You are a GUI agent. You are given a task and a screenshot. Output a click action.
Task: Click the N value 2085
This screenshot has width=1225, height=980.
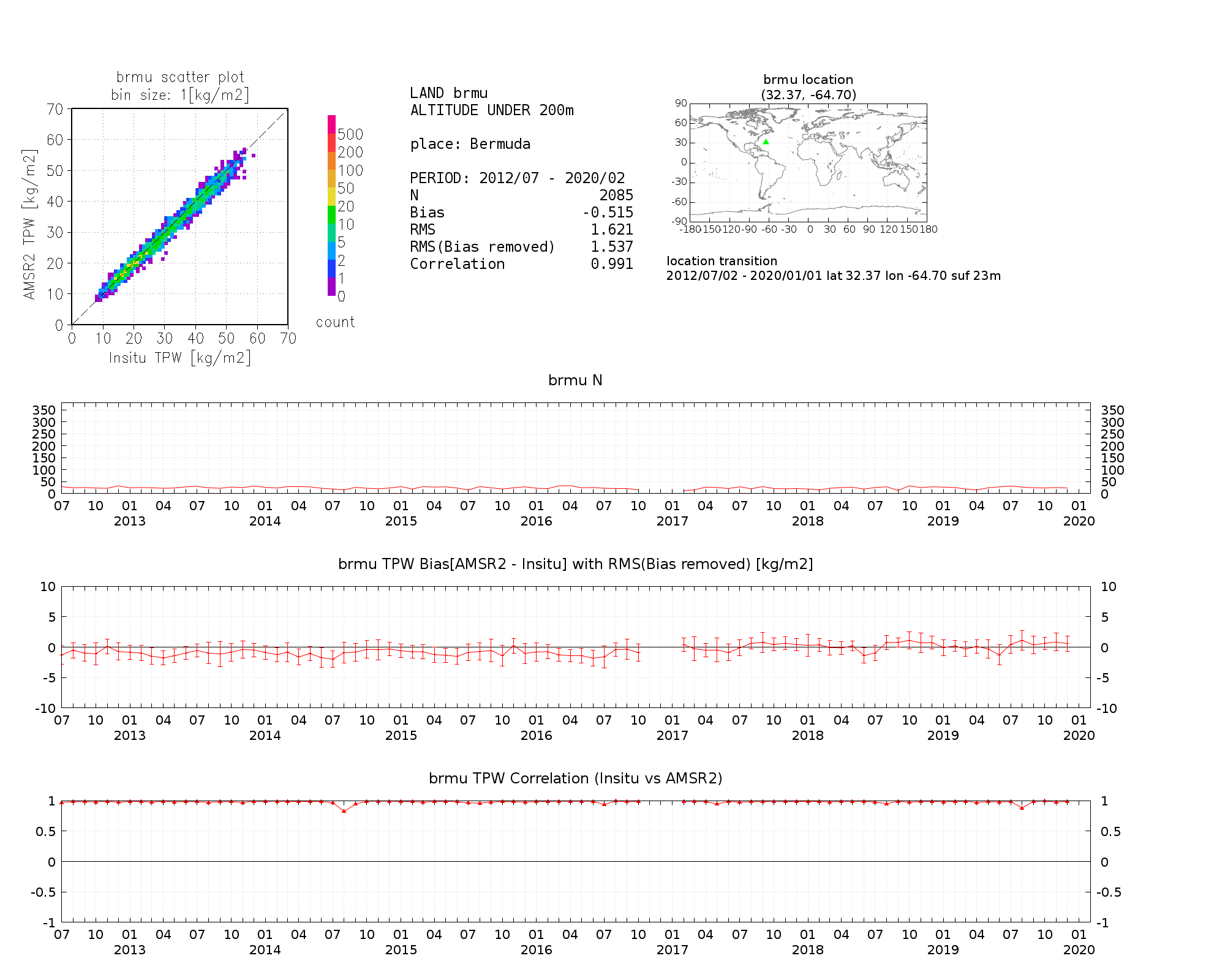tap(616, 195)
